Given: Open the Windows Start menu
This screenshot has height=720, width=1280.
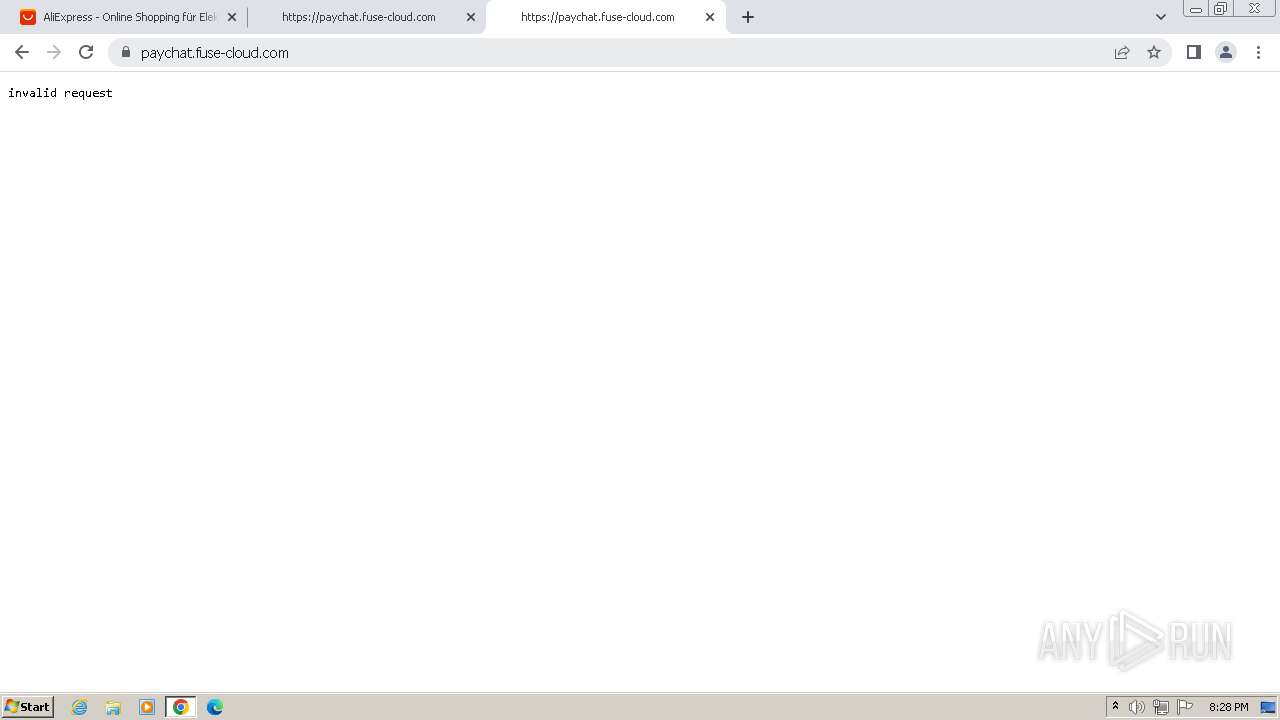Looking at the screenshot, I should pos(28,707).
